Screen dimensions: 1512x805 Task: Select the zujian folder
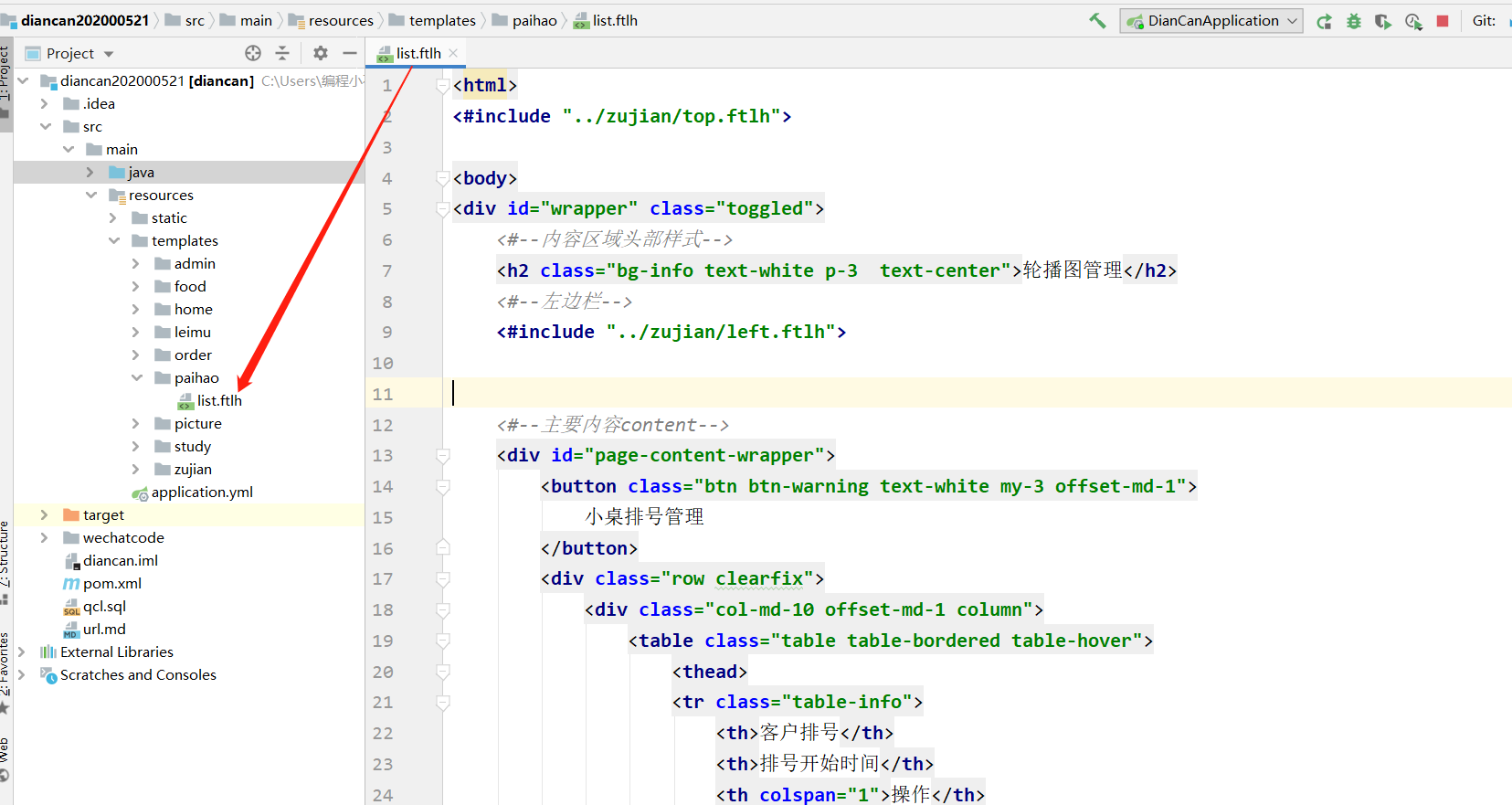[x=193, y=469]
